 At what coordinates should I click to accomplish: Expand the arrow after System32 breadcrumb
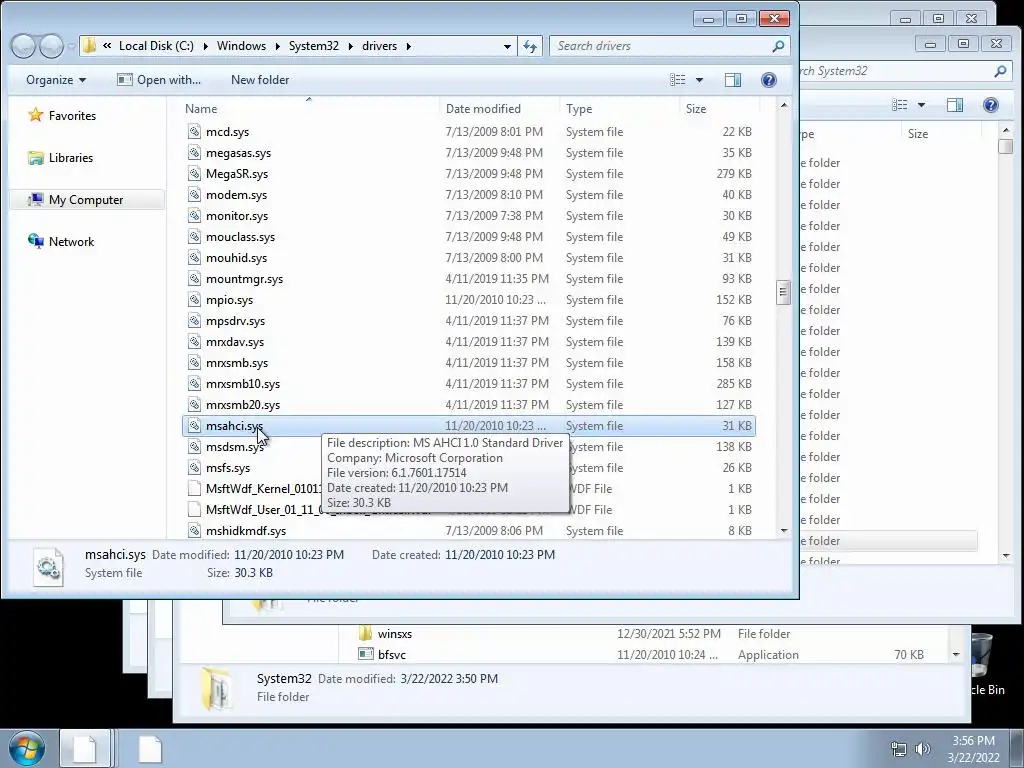click(351, 46)
